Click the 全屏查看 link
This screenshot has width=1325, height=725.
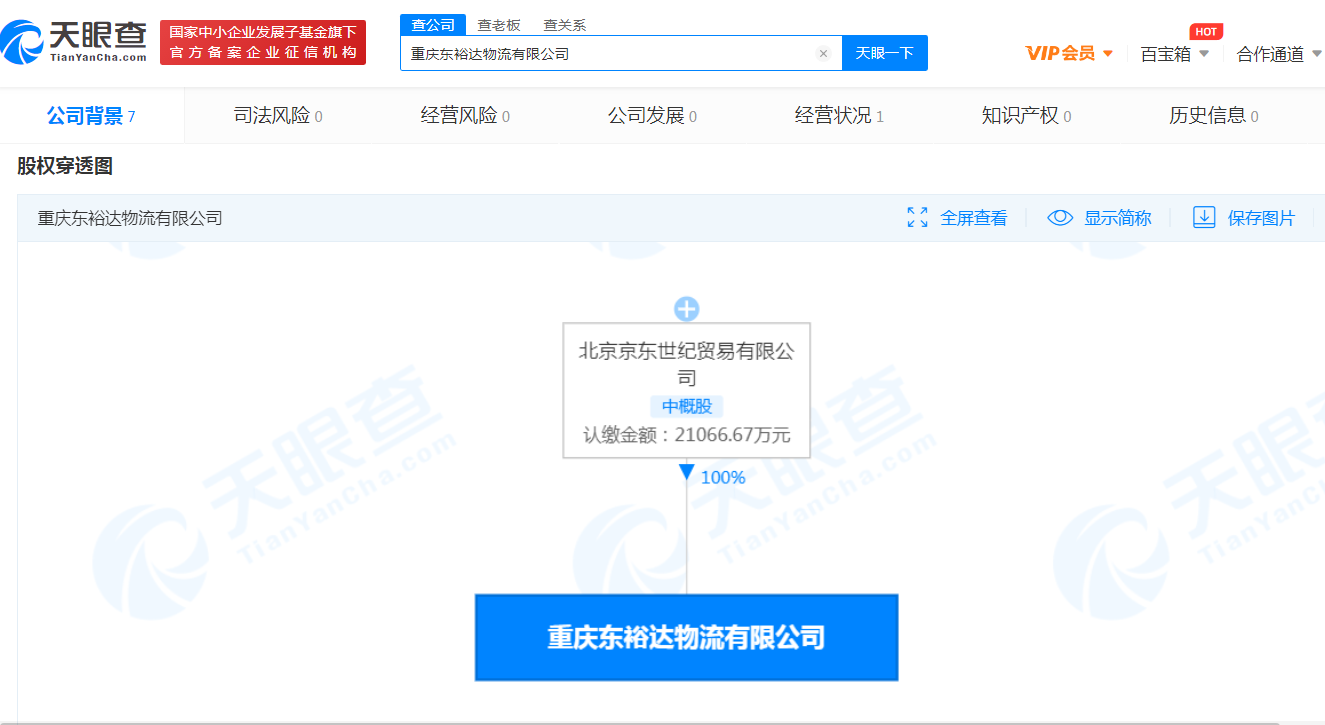973,218
